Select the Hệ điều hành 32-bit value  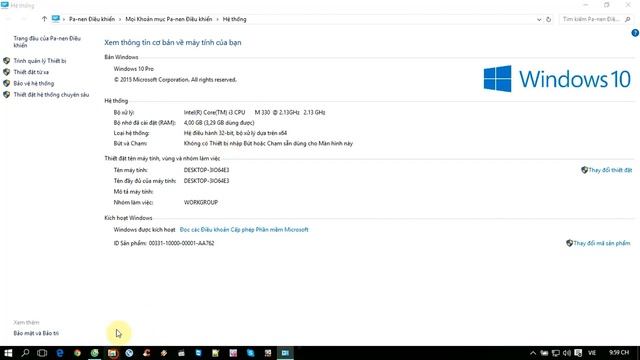[x=235, y=133]
